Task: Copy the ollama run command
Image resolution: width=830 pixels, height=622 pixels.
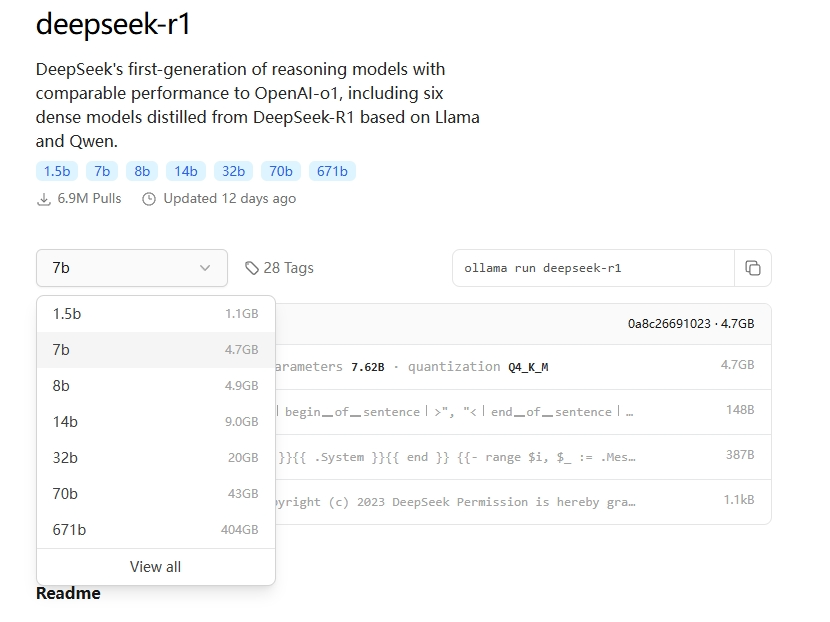Action: 752,268
